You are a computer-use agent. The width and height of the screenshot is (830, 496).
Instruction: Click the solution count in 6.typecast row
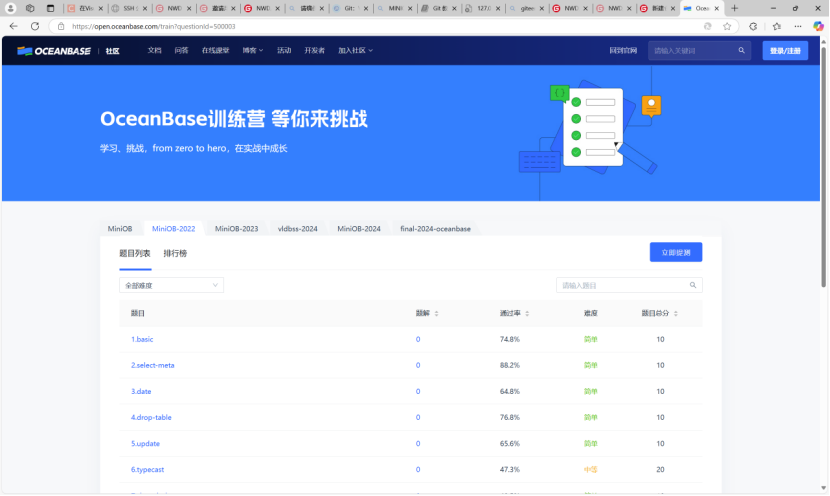[x=418, y=470]
